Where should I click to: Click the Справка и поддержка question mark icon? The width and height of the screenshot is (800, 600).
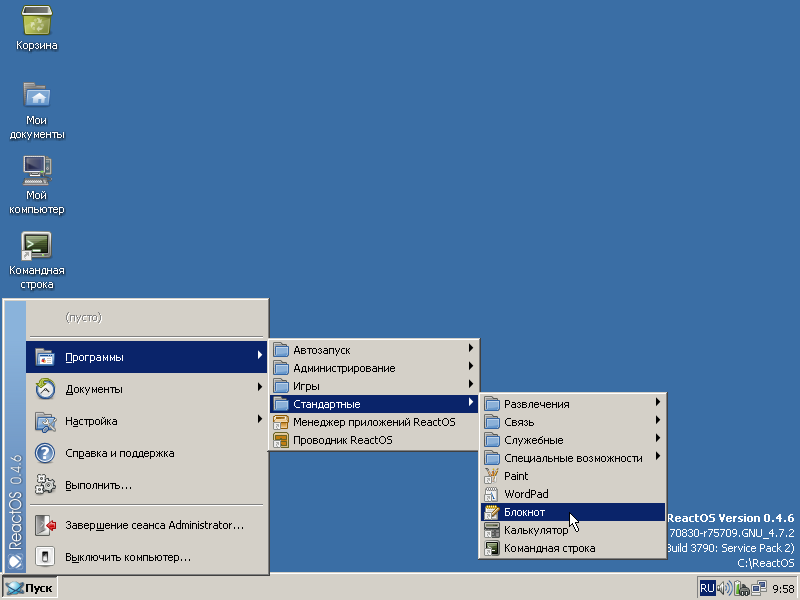[x=45, y=453]
